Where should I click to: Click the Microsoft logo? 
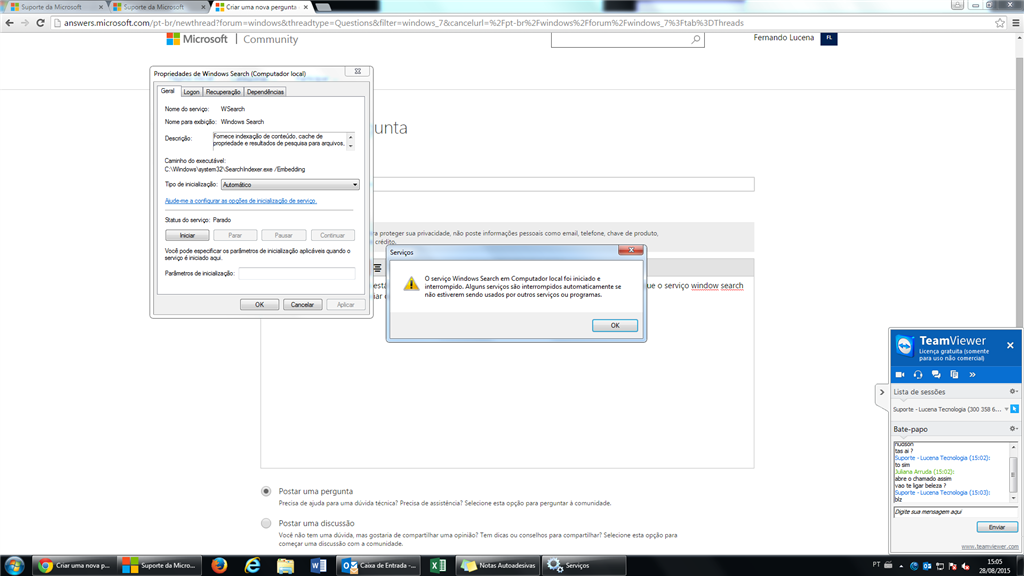tap(197, 39)
